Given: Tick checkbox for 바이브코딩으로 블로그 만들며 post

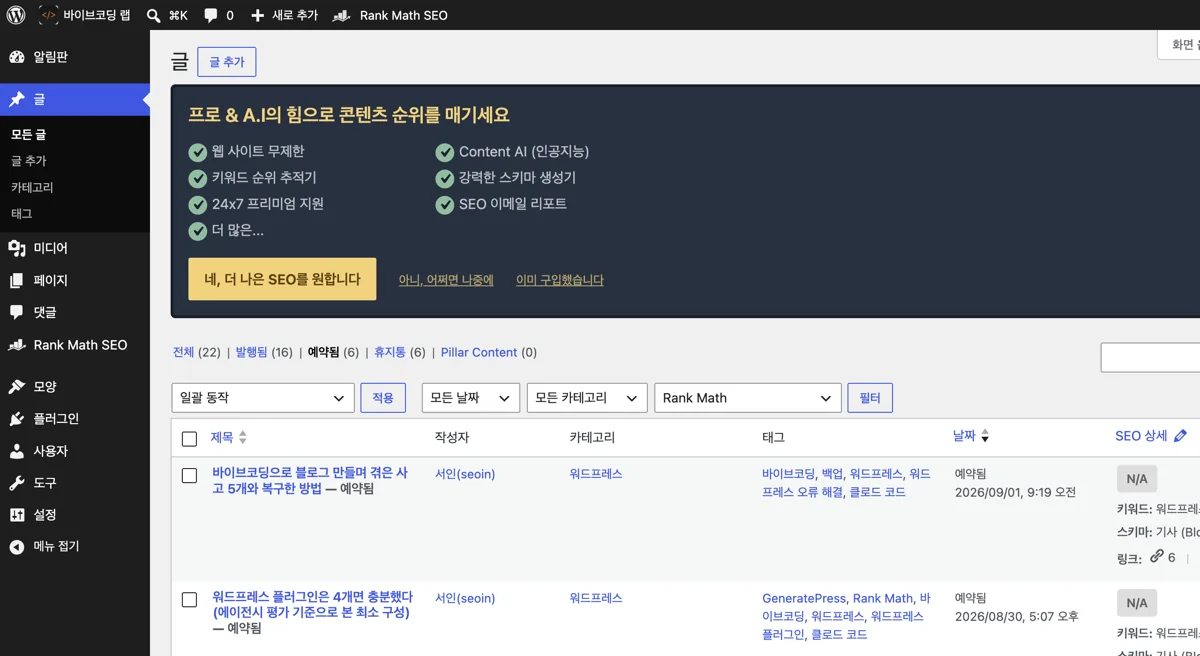Looking at the screenshot, I should 190,475.
